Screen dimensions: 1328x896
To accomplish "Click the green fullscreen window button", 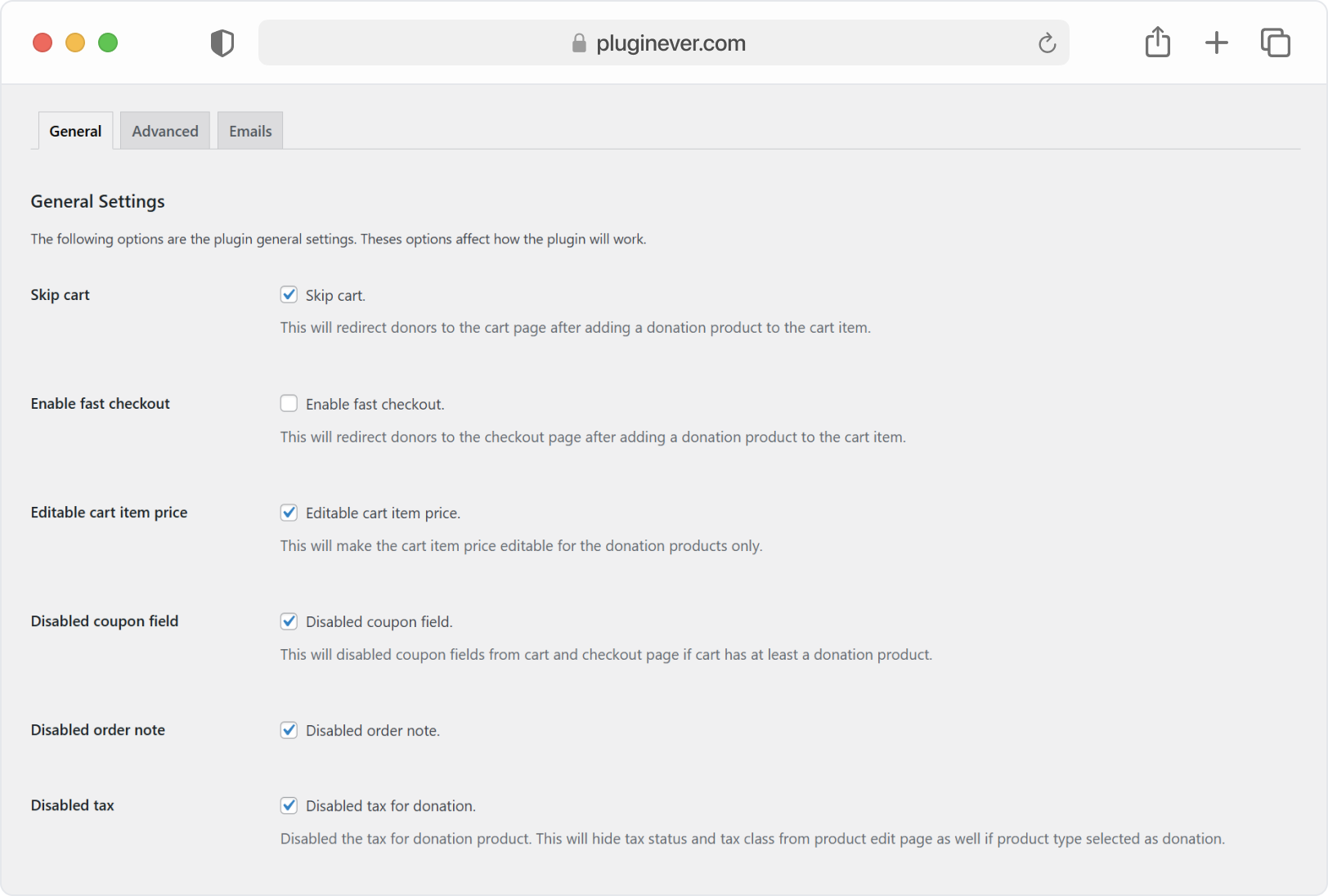I will pyautogui.click(x=108, y=43).
